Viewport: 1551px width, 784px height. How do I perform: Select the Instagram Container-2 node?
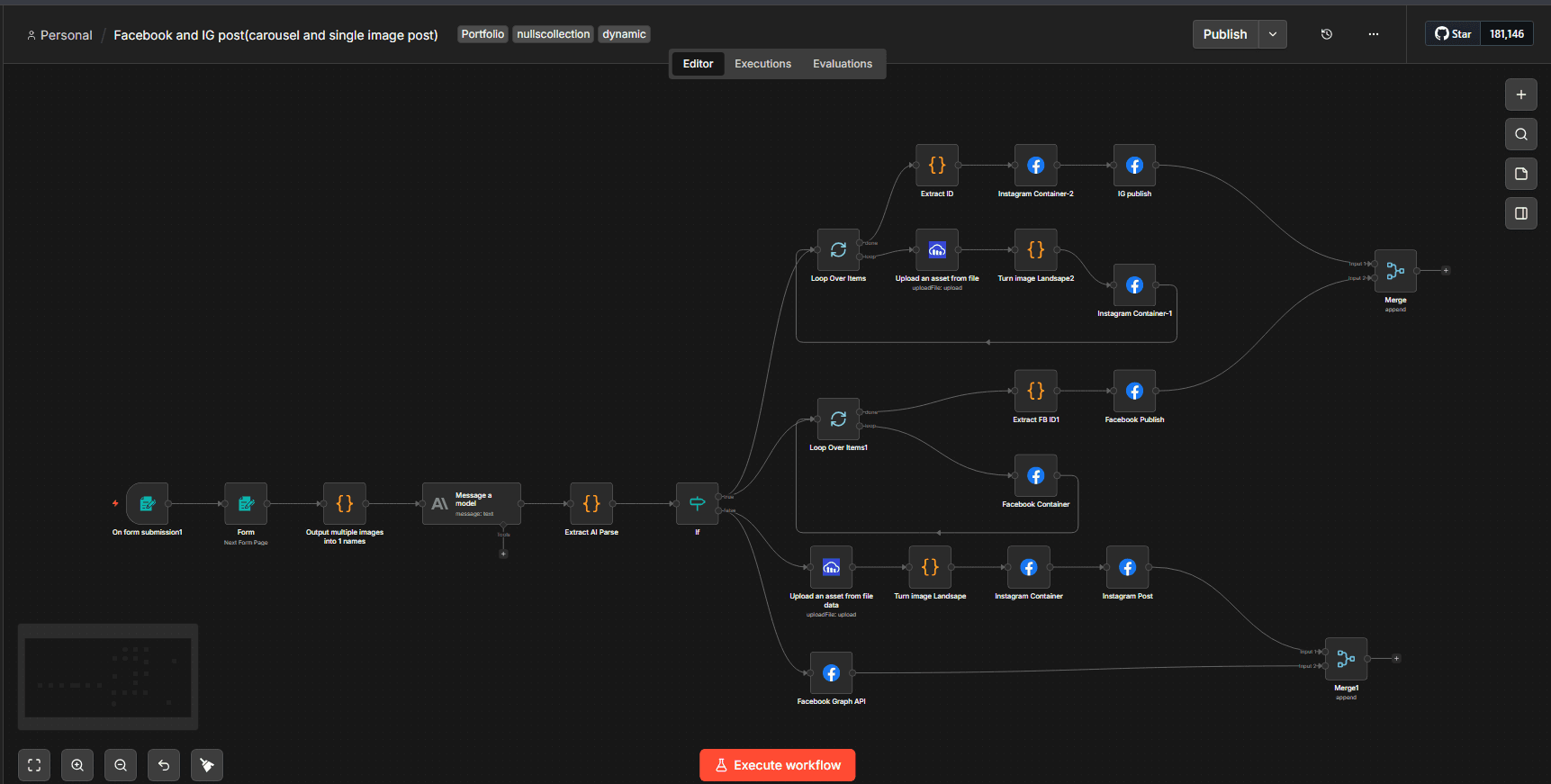[1036, 166]
